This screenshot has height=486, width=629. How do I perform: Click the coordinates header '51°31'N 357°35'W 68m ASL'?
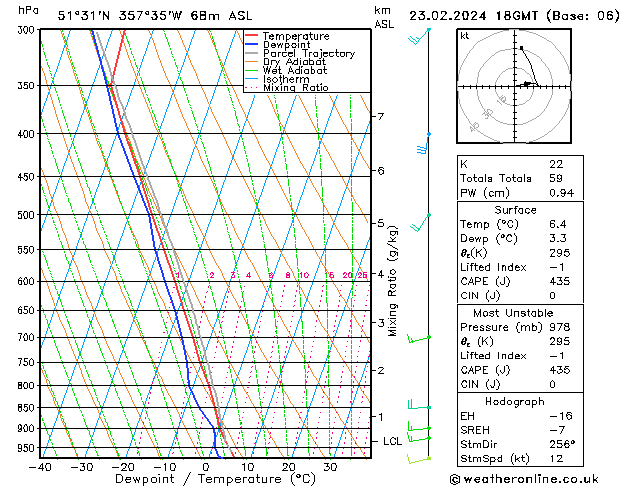(155, 16)
